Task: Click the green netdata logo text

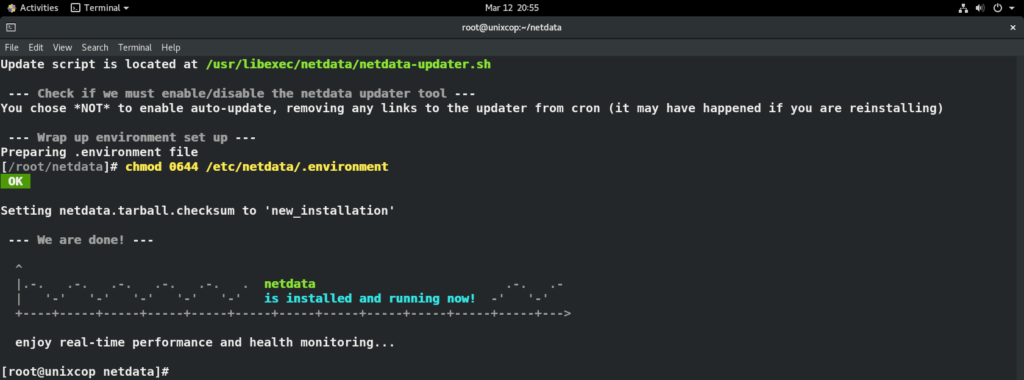Action: click(x=290, y=284)
